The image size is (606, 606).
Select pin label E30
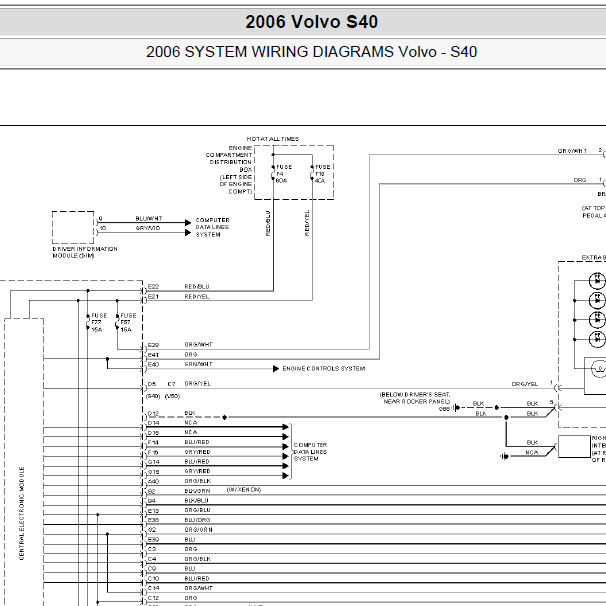pos(153,540)
